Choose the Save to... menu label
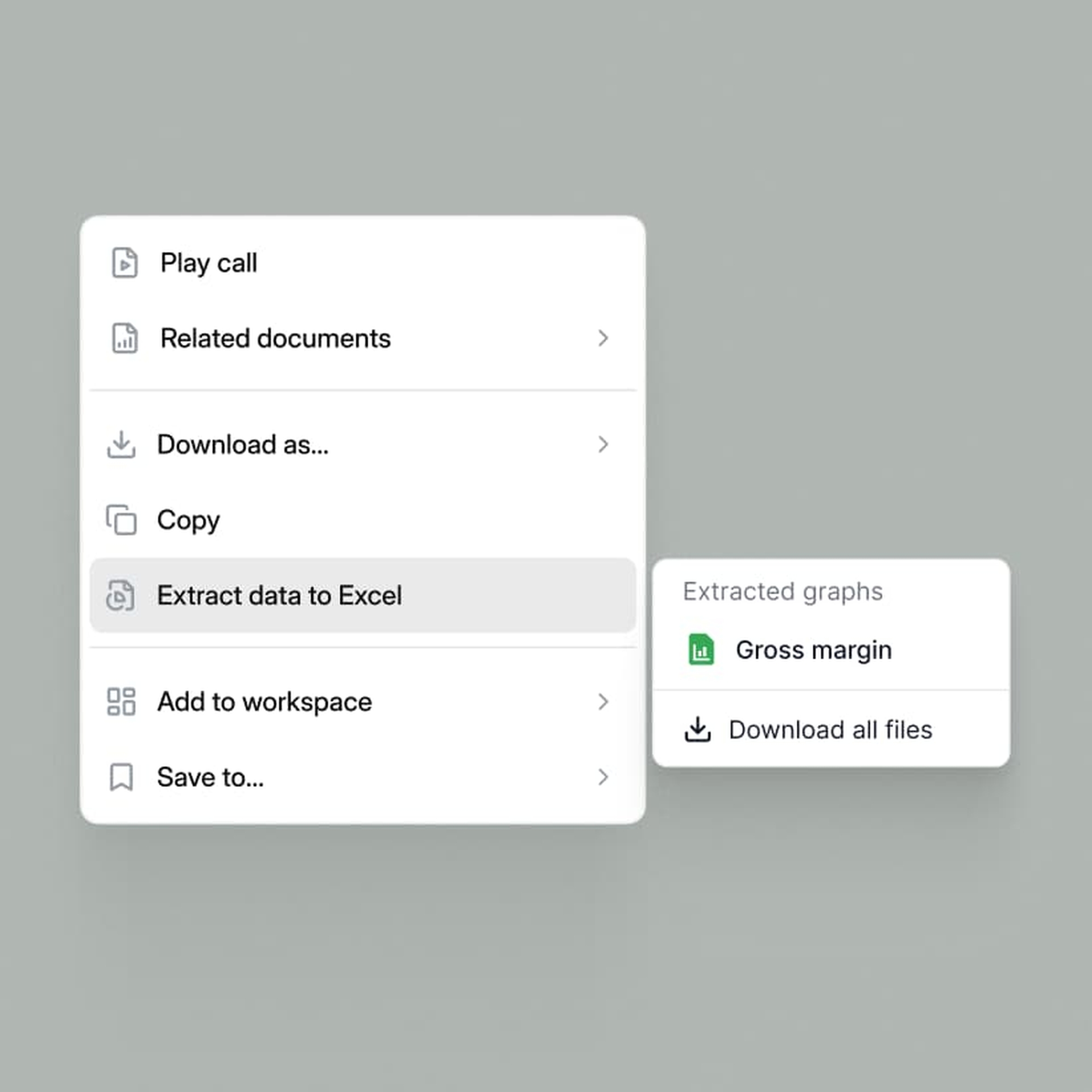The height and width of the screenshot is (1092, 1092). tap(210, 777)
